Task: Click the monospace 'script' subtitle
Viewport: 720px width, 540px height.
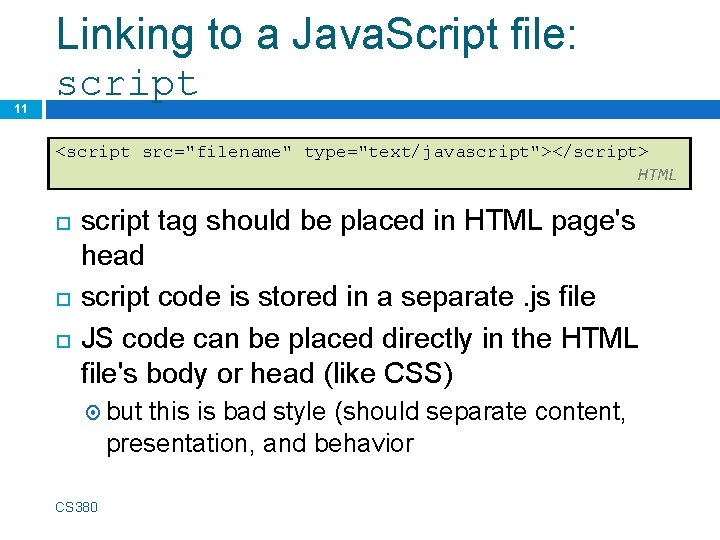Action: (128, 84)
